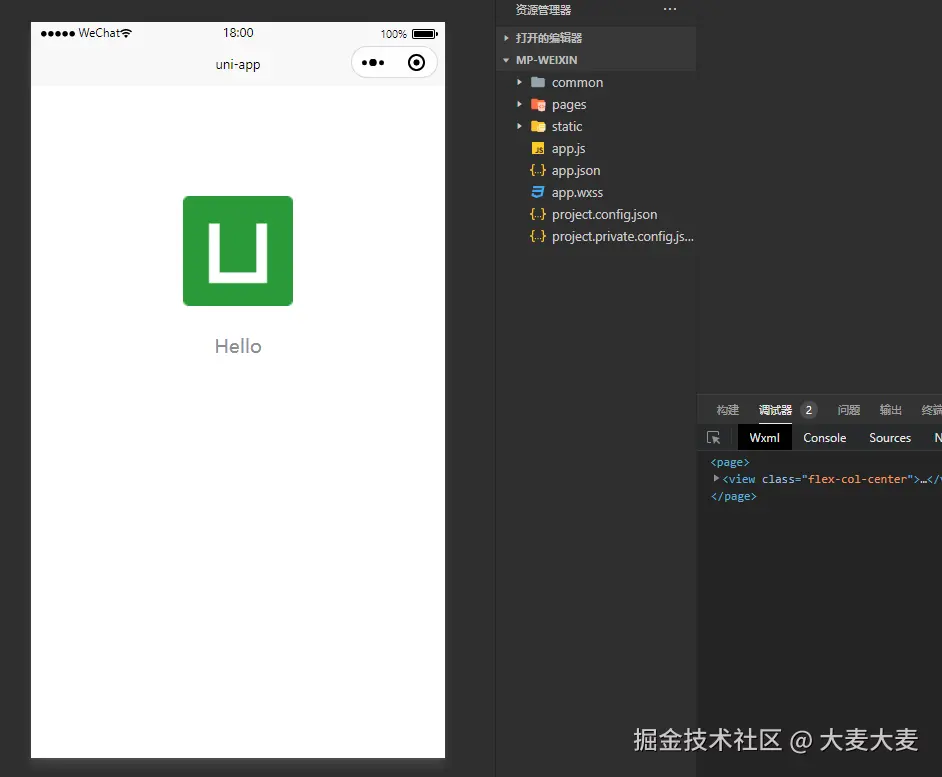The height and width of the screenshot is (777, 942).
Task: Select the Sources devtools tab
Action: [890, 437]
